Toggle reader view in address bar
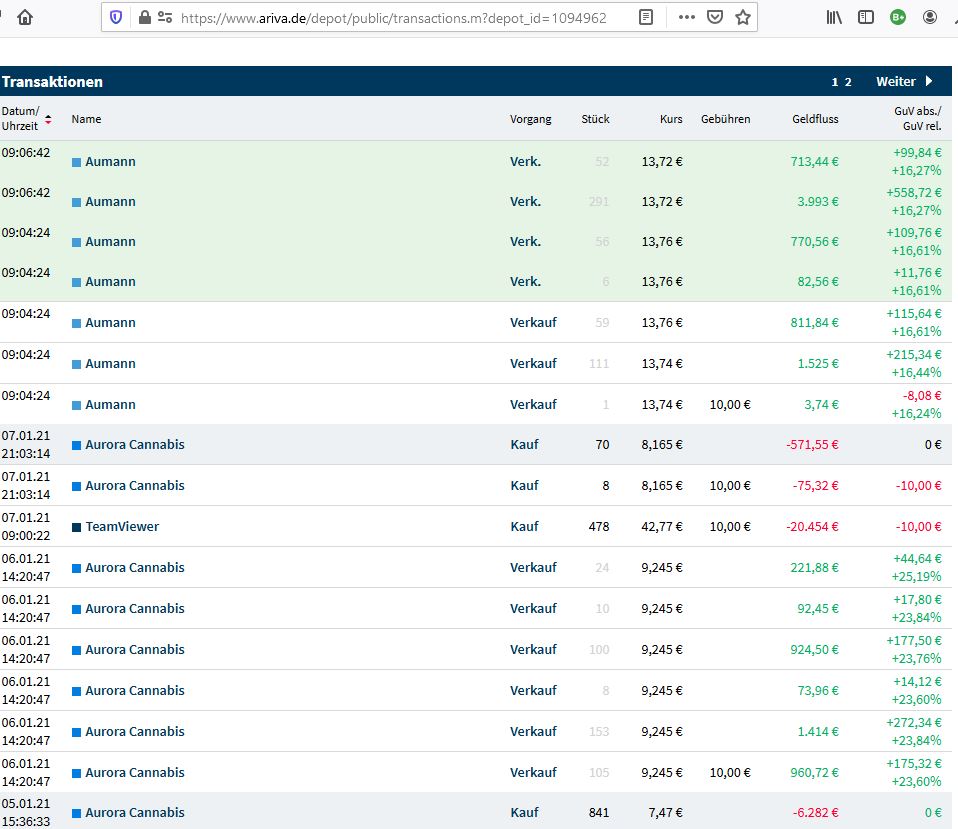The height and width of the screenshot is (829, 958). (647, 17)
